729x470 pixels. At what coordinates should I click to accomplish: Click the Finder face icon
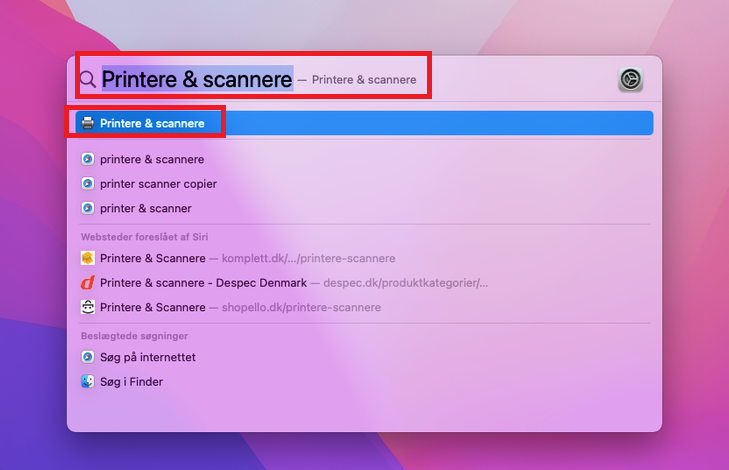[x=88, y=382]
